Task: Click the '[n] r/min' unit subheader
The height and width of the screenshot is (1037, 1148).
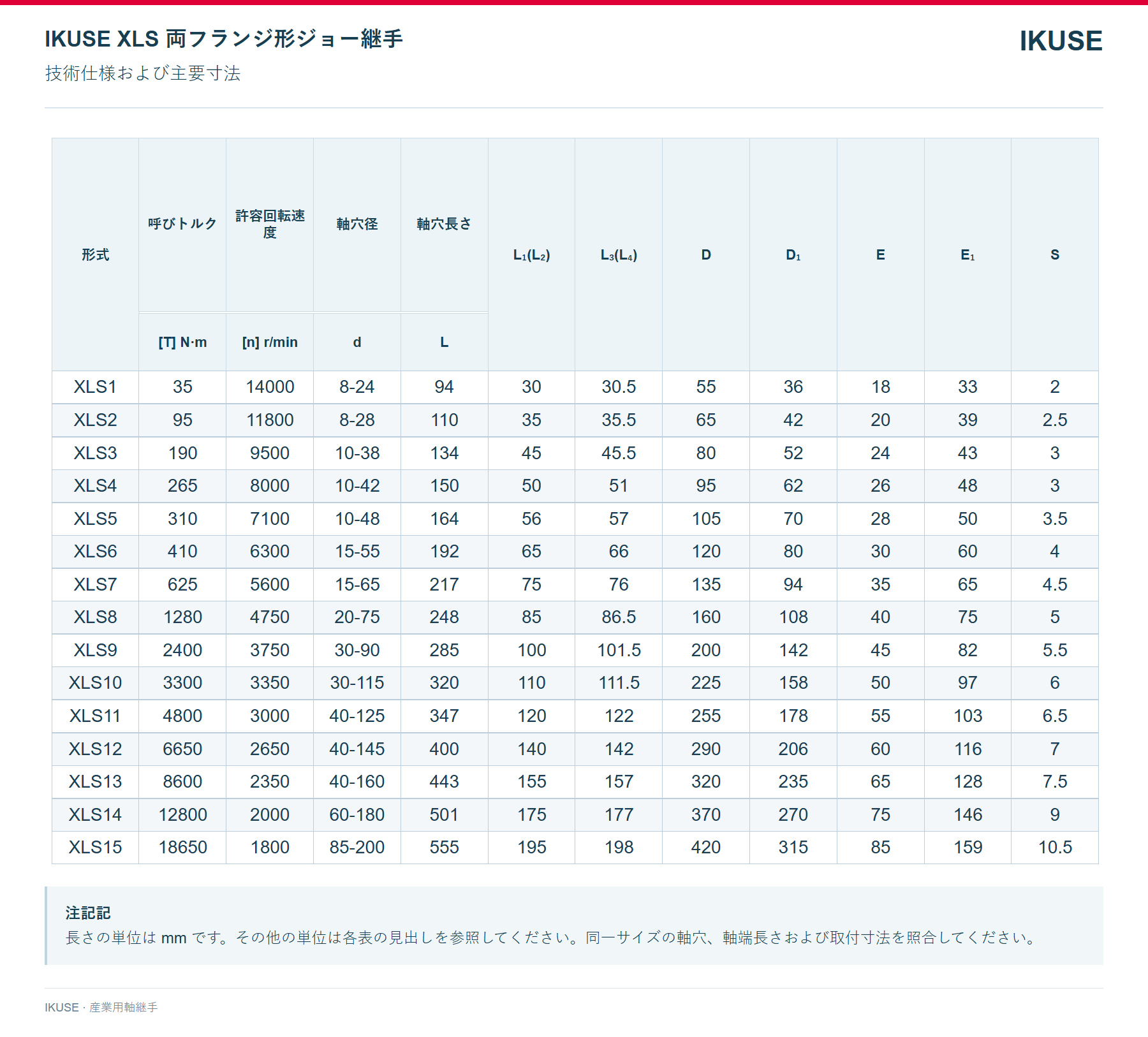Action: click(x=270, y=342)
